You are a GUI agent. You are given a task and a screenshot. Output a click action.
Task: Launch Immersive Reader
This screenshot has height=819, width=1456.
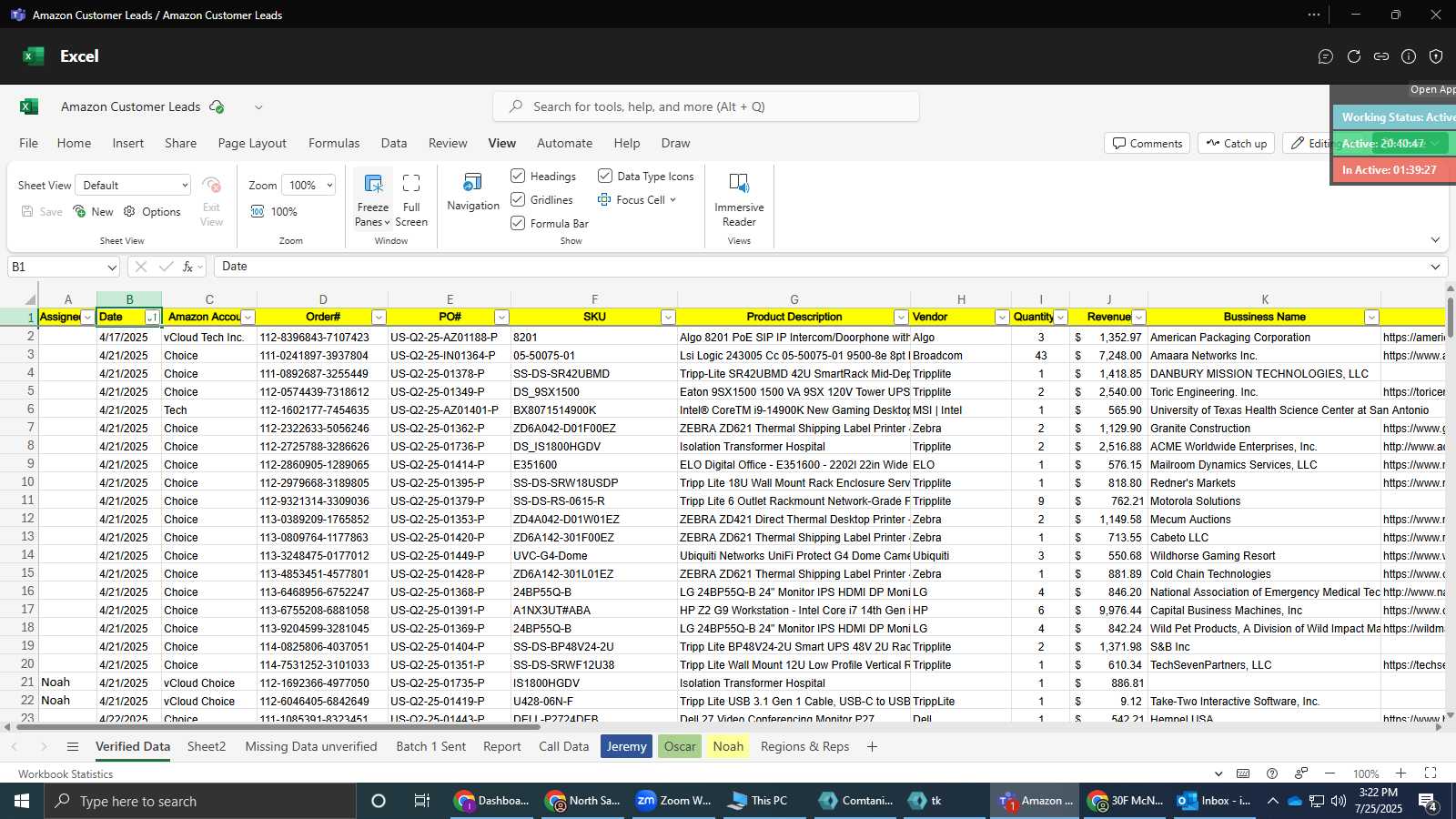click(739, 201)
